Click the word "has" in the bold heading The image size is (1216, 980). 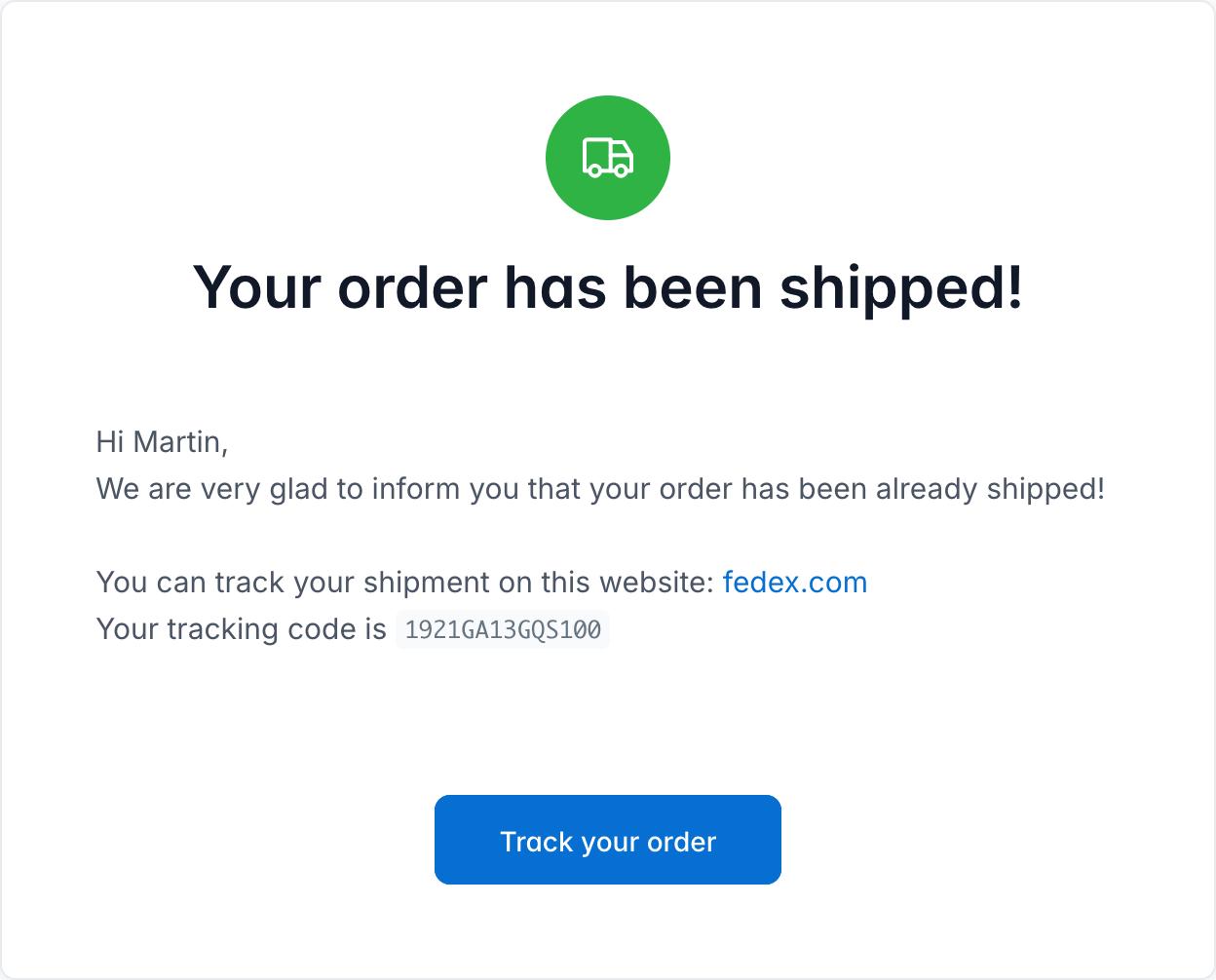[x=555, y=287]
